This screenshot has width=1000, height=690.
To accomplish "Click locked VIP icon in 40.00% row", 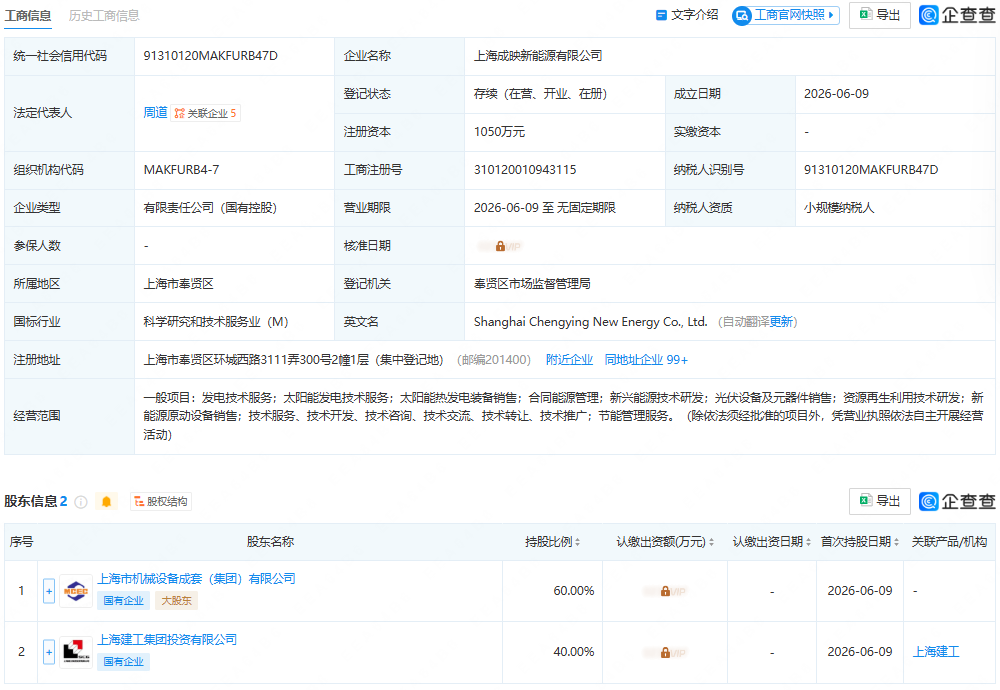I will pos(665,653).
